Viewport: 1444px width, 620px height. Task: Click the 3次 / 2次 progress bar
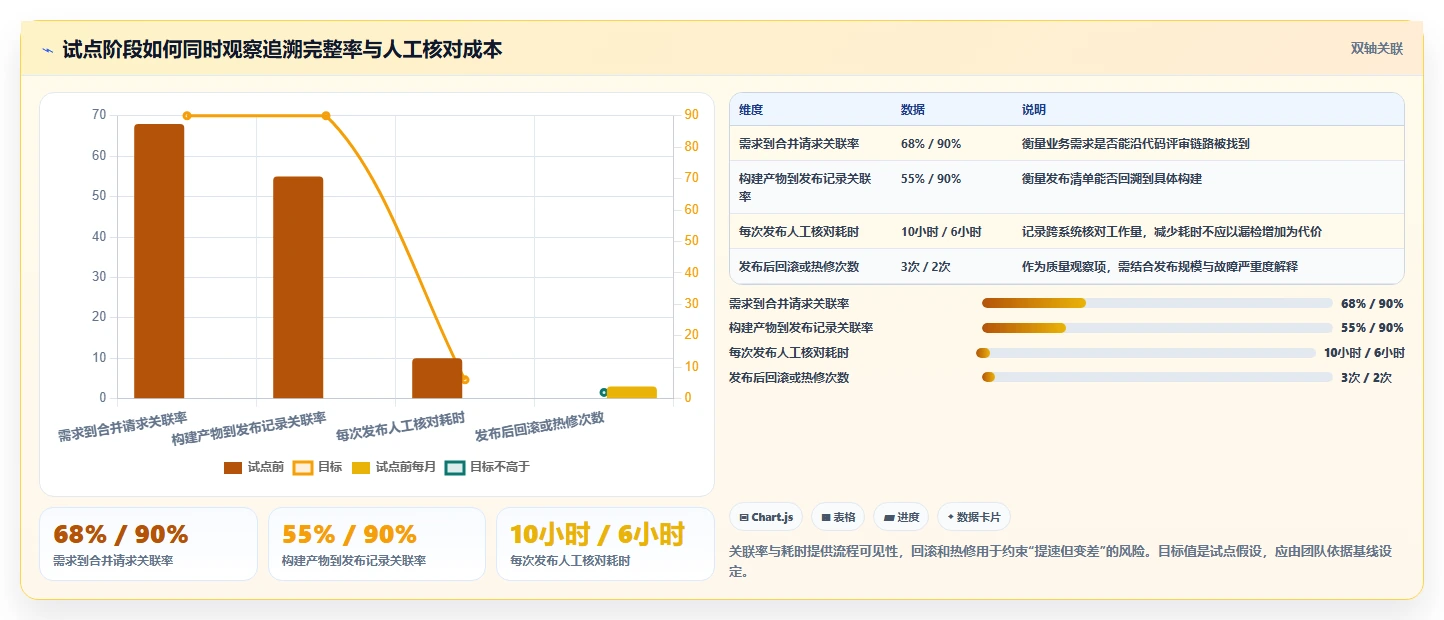point(1157,377)
